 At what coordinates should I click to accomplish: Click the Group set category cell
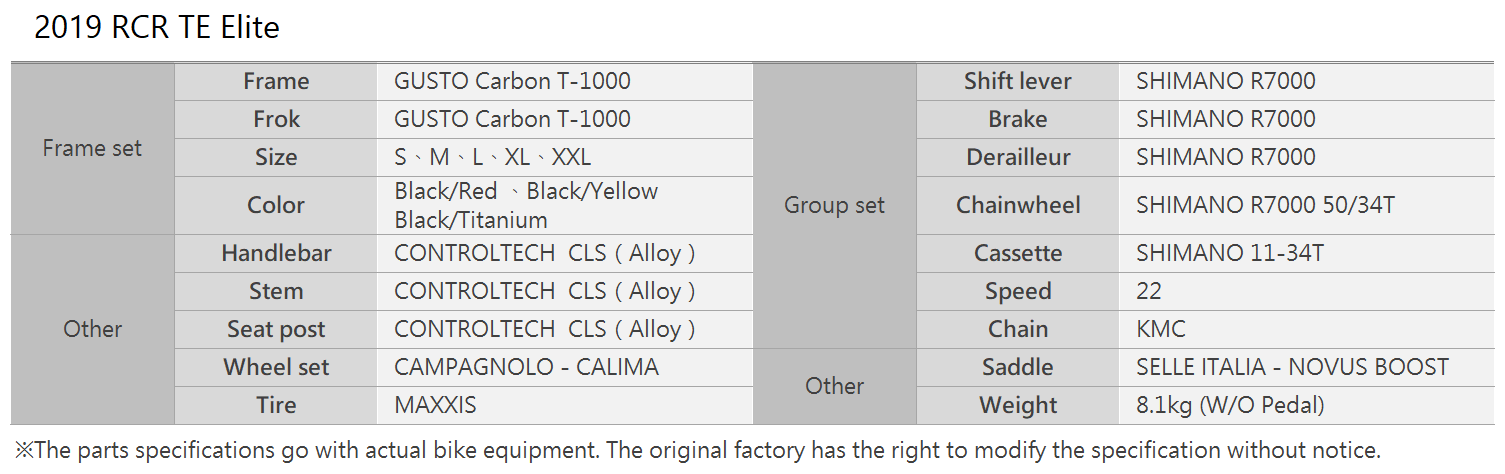pyautogui.click(x=835, y=205)
